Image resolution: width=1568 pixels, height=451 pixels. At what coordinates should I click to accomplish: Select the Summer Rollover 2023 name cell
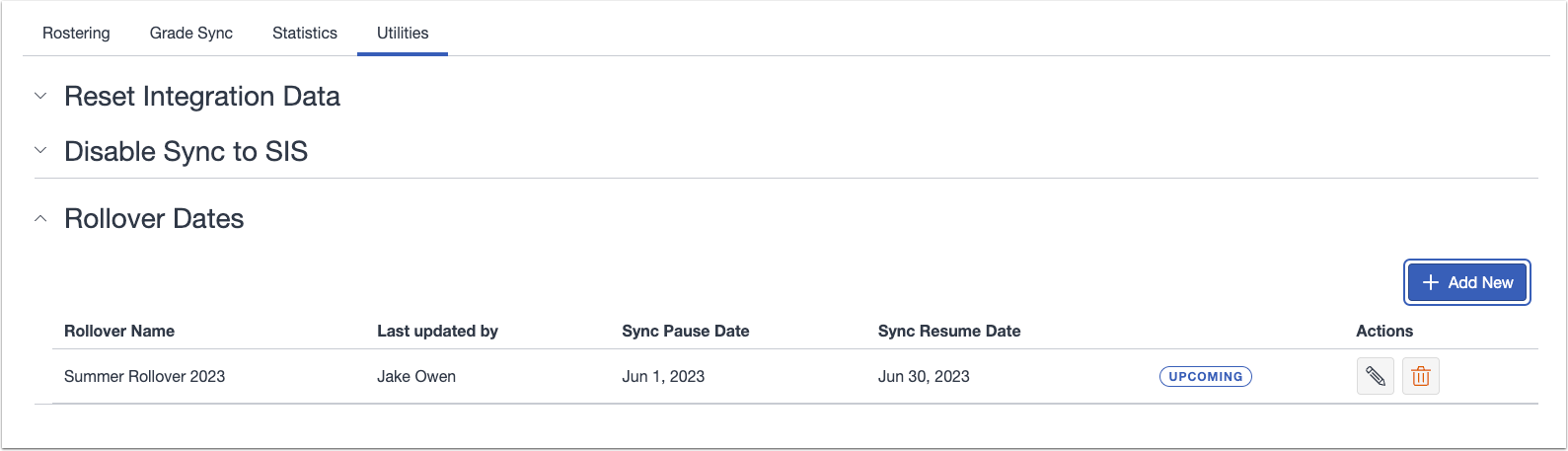tap(144, 376)
